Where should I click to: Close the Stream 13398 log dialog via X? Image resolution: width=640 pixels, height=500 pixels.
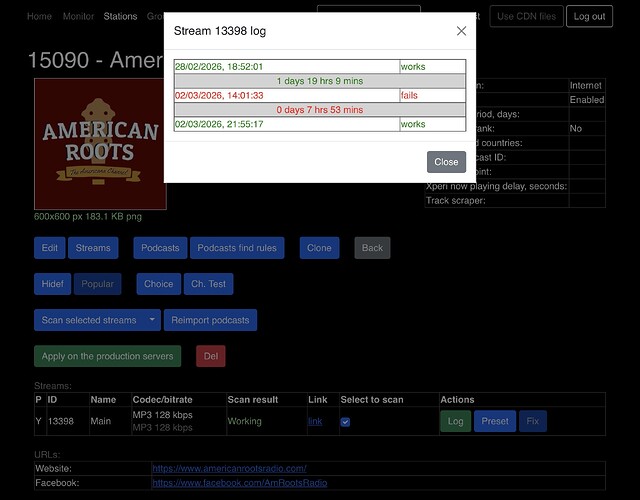461,31
